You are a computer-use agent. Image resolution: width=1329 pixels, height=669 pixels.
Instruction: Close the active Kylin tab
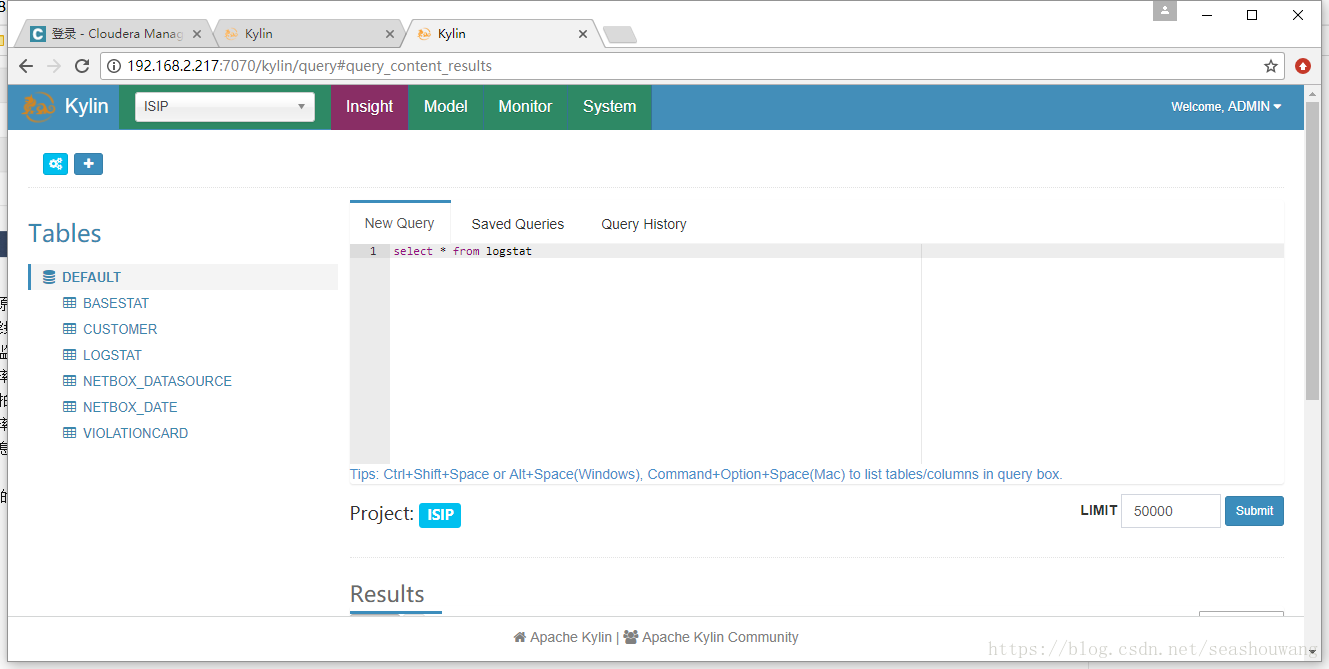583,34
